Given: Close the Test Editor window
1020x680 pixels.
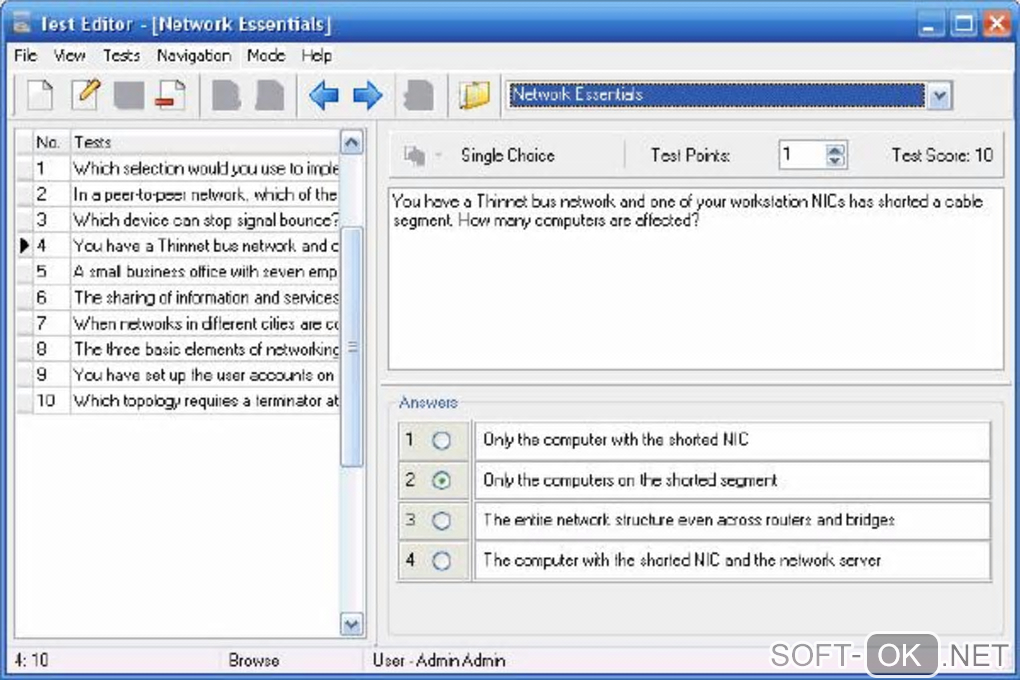Looking at the screenshot, I should point(997,25).
